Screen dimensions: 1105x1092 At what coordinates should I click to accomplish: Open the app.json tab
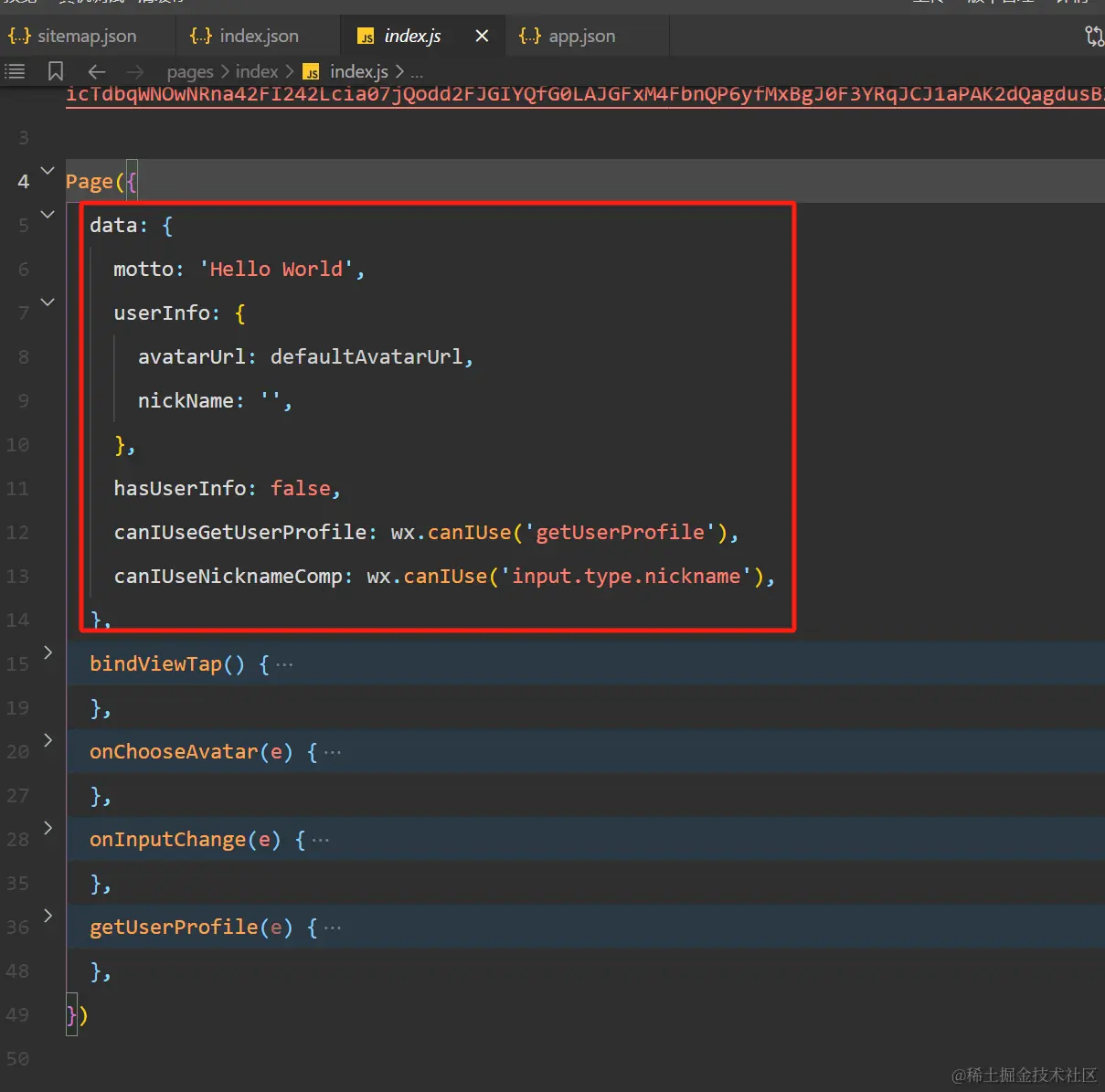pos(568,36)
